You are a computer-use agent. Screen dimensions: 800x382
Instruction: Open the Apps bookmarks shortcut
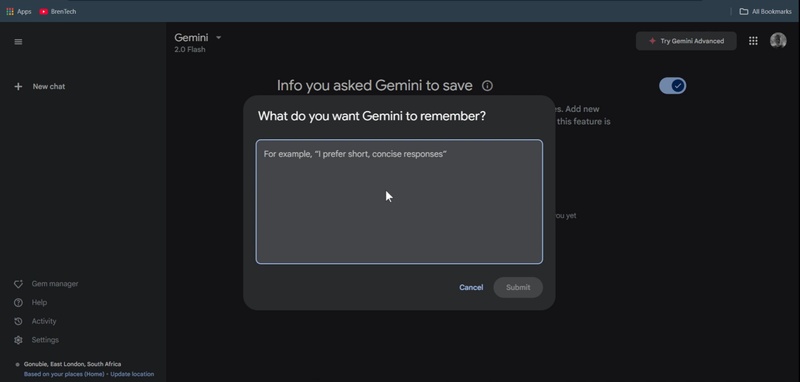(19, 11)
